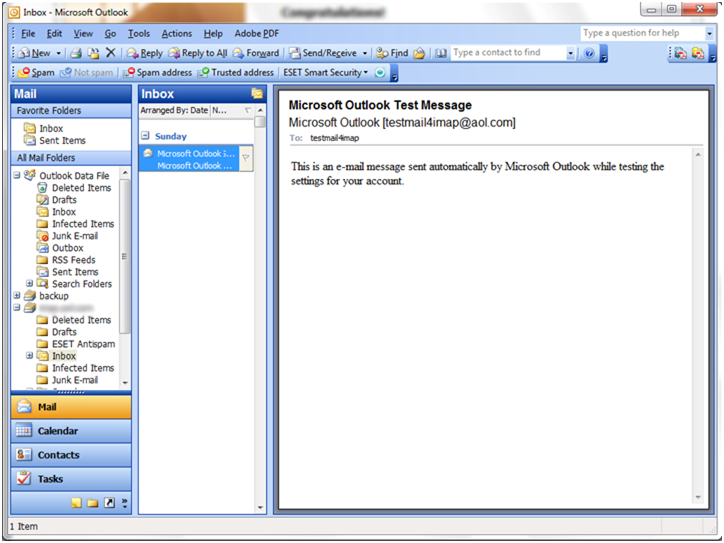Open the Edit menu
This screenshot has height=543, width=724.
[54, 33]
